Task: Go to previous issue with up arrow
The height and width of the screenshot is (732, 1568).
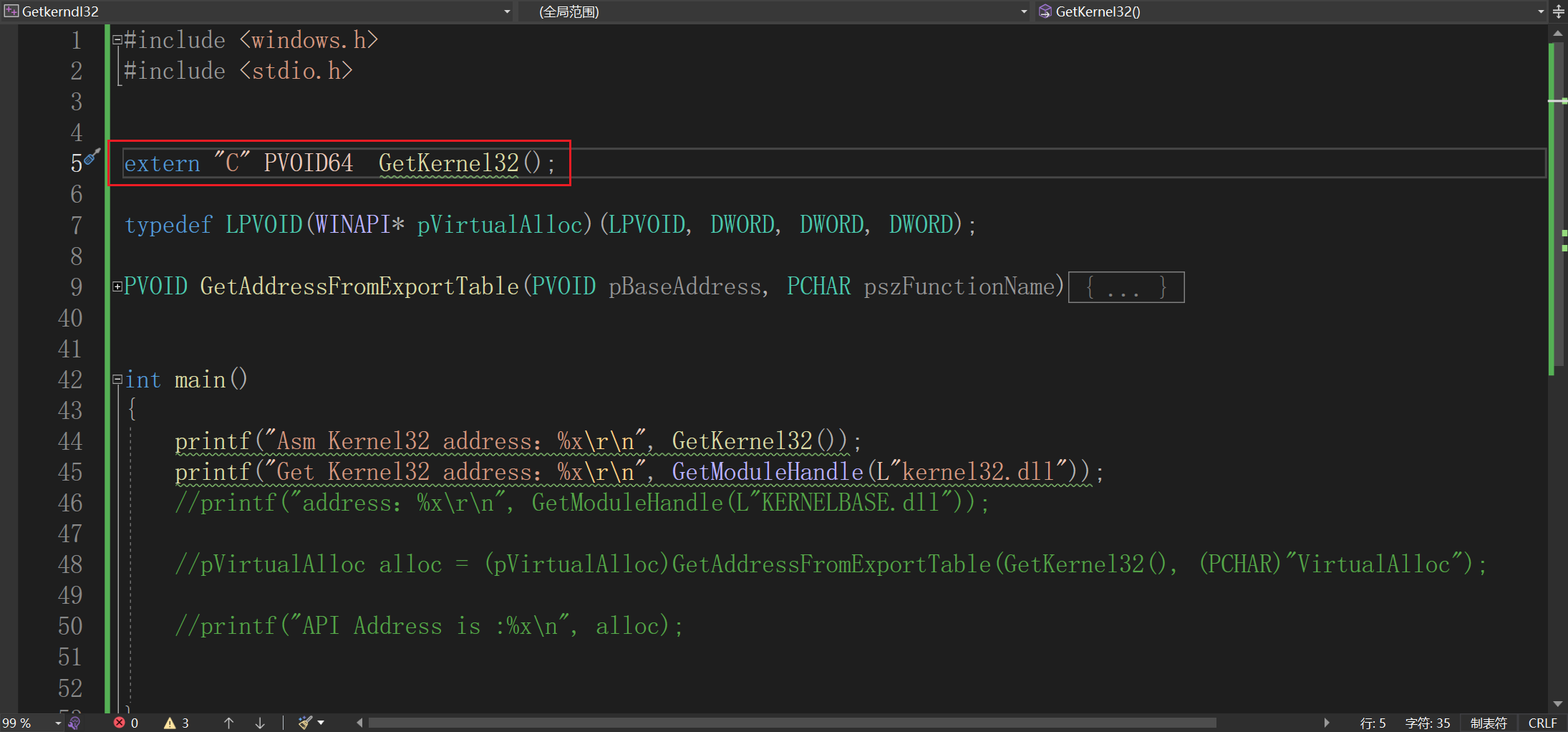Action: 228,723
